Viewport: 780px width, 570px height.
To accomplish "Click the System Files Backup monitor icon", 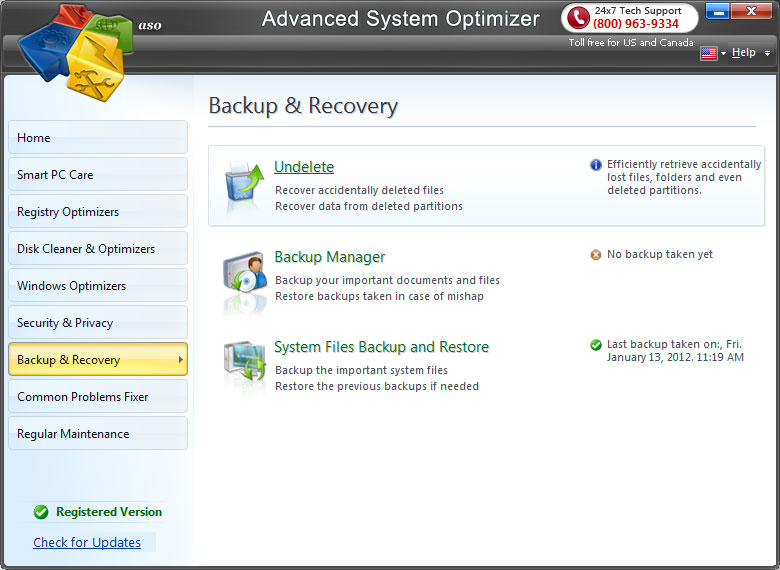I will (244, 363).
